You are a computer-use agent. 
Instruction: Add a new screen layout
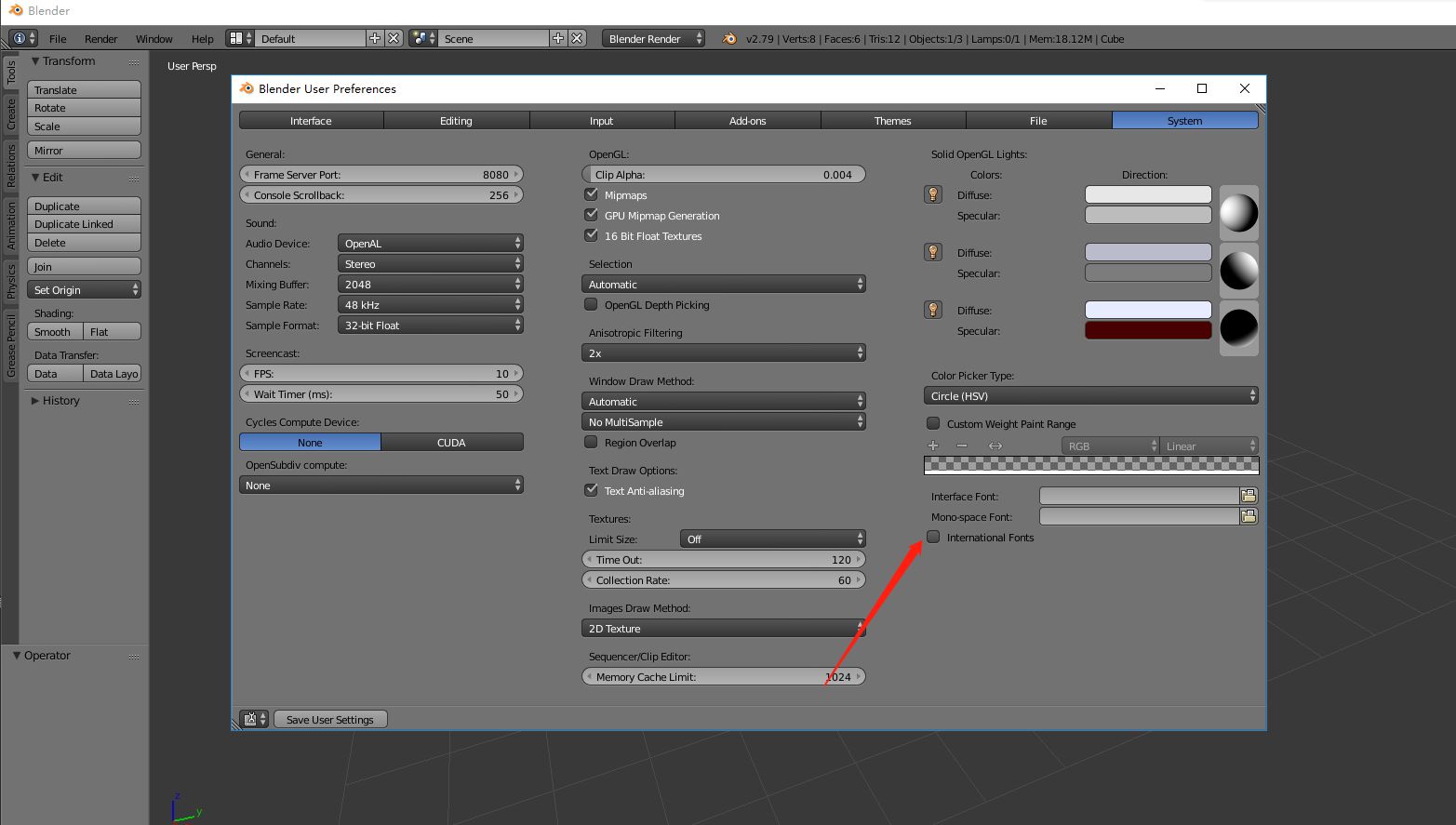375,38
